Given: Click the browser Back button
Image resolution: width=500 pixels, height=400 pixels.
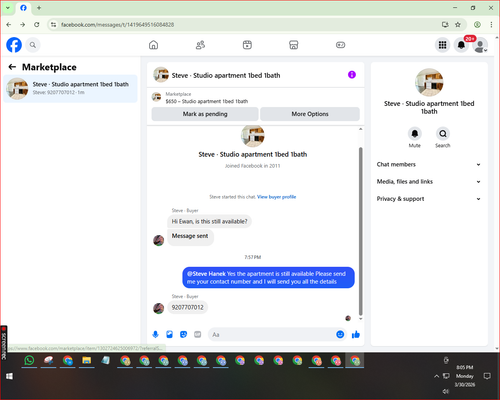Looking at the screenshot, I should point(9,24).
